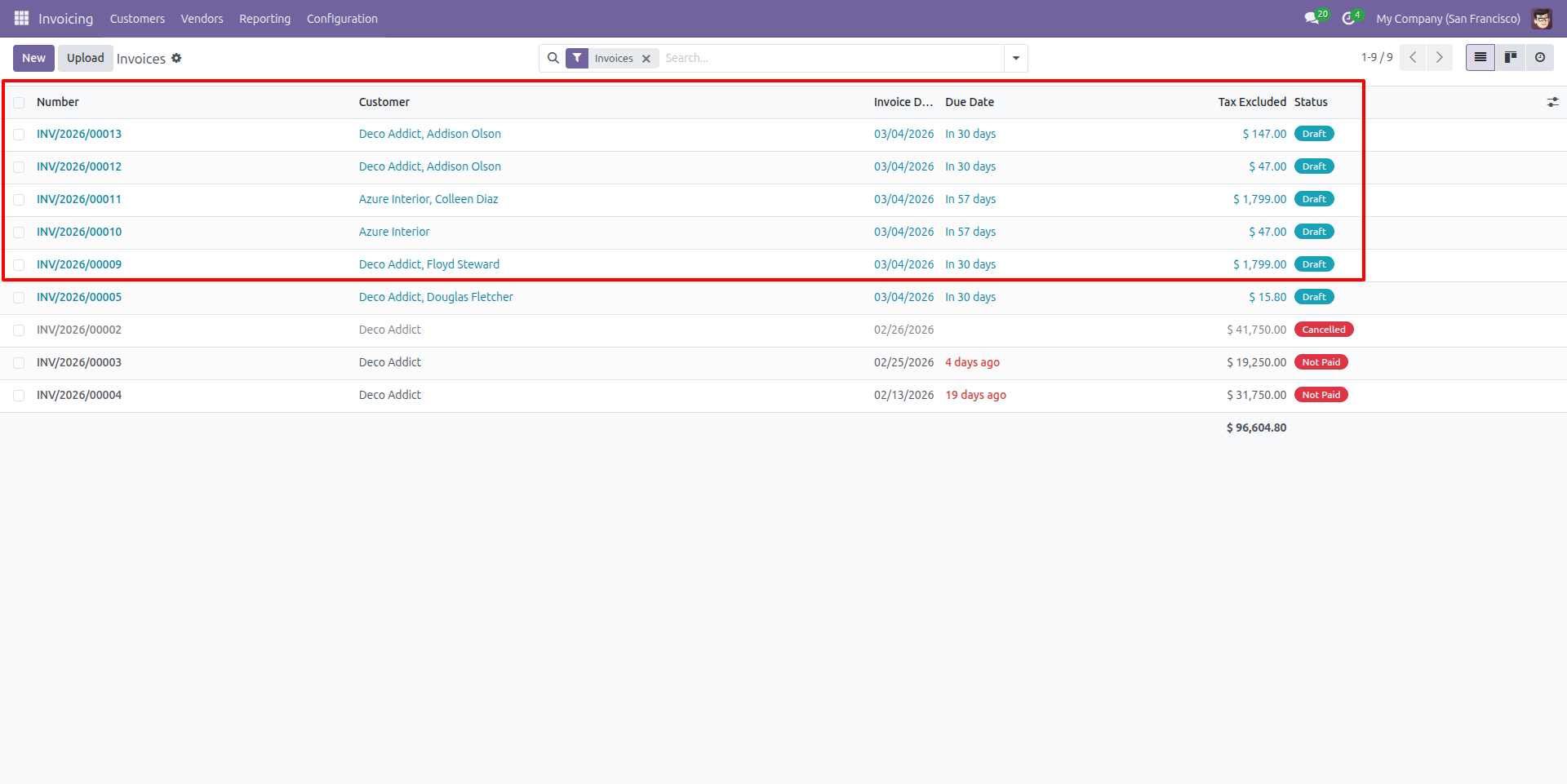Image resolution: width=1567 pixels, height=784 pixels.
Task: Create a New invoice
Action: point(33,58)
